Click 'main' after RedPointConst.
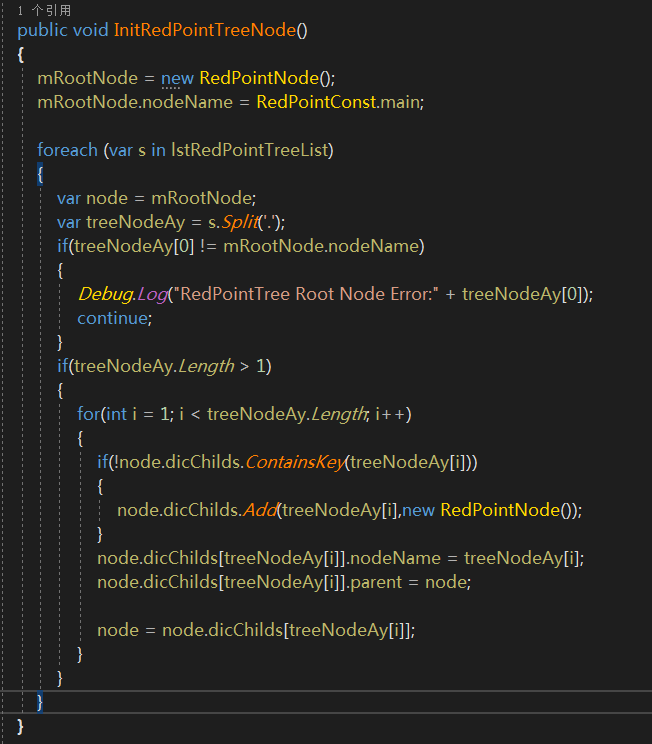This screenshot has height=744, width=652. 400,102
